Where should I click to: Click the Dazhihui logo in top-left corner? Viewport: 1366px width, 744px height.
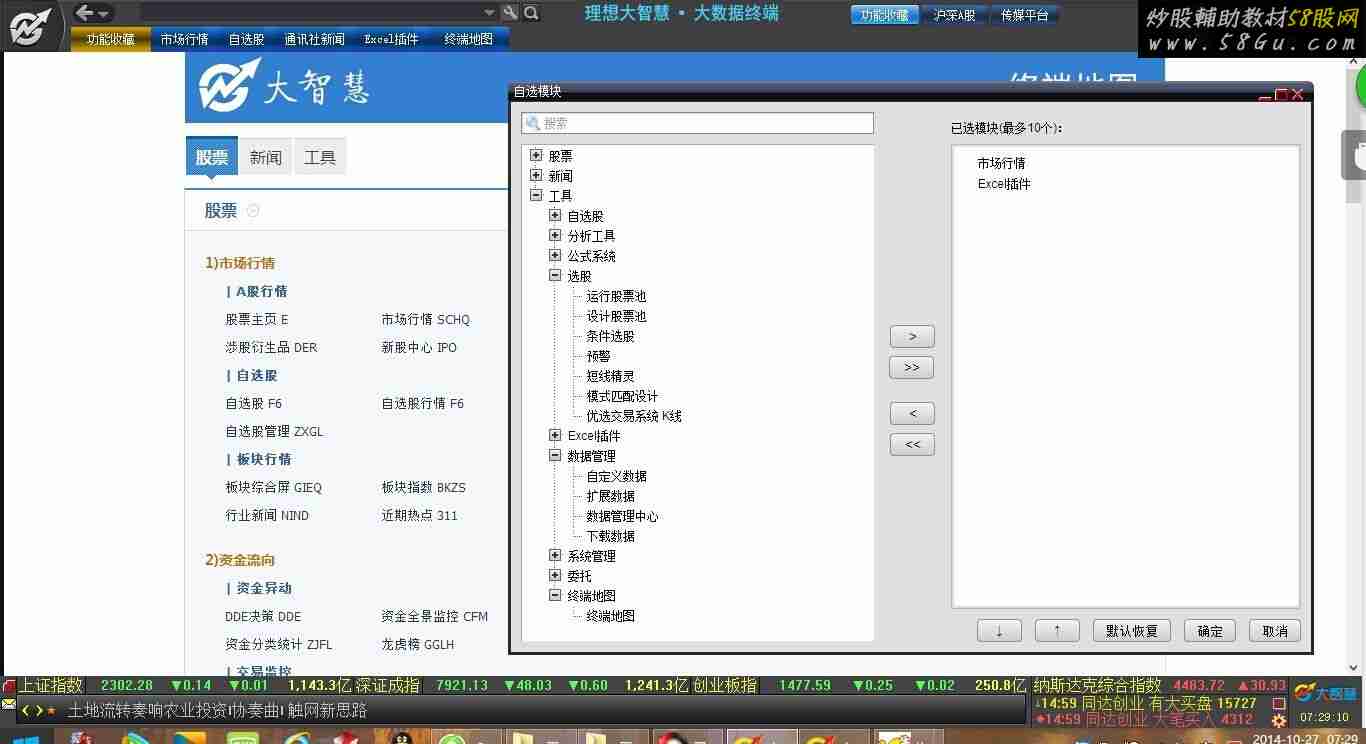pyautogui.click(x=31, y=25)
